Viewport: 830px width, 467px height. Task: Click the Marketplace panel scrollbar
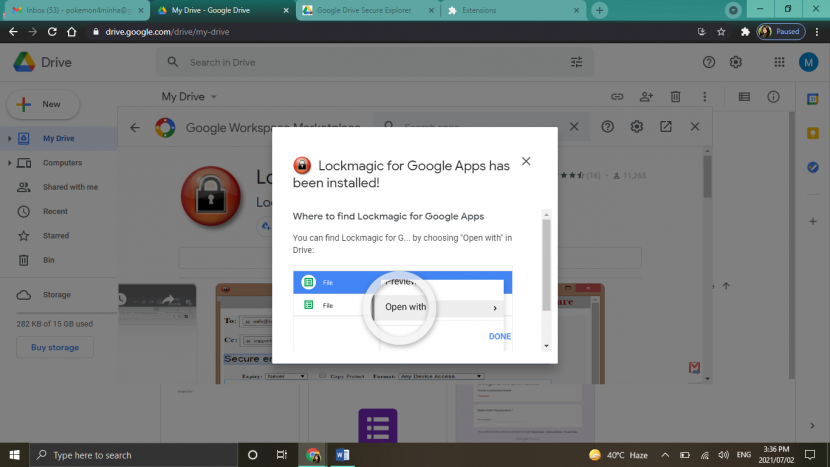[707, 177]
